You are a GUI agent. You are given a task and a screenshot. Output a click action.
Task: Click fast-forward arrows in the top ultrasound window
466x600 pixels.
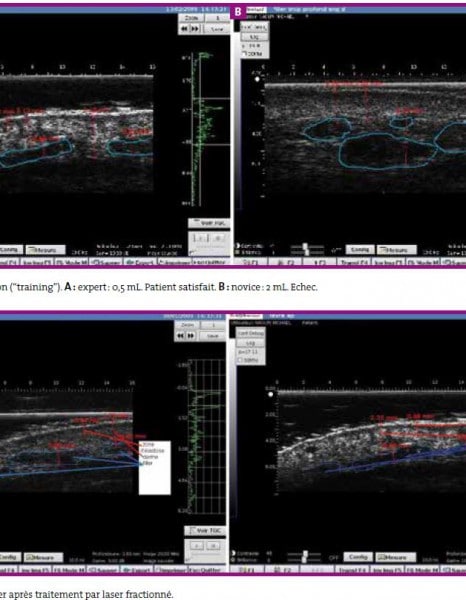click(195, 29)
